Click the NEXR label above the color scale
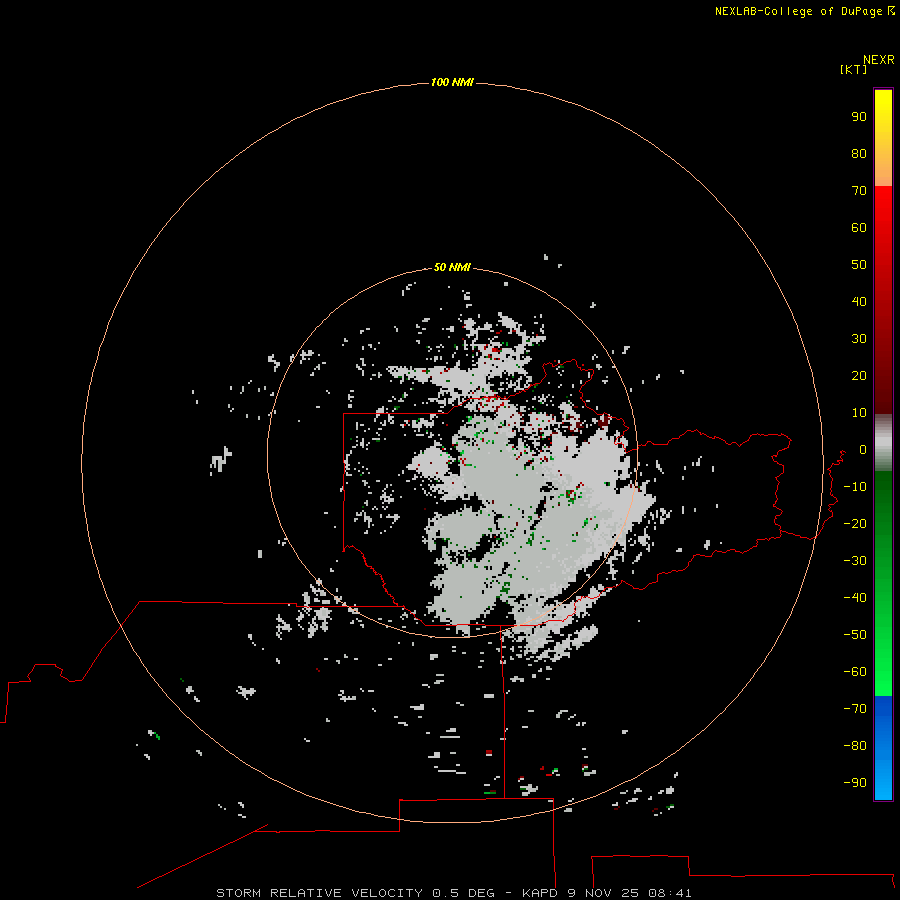 [879, 60]
